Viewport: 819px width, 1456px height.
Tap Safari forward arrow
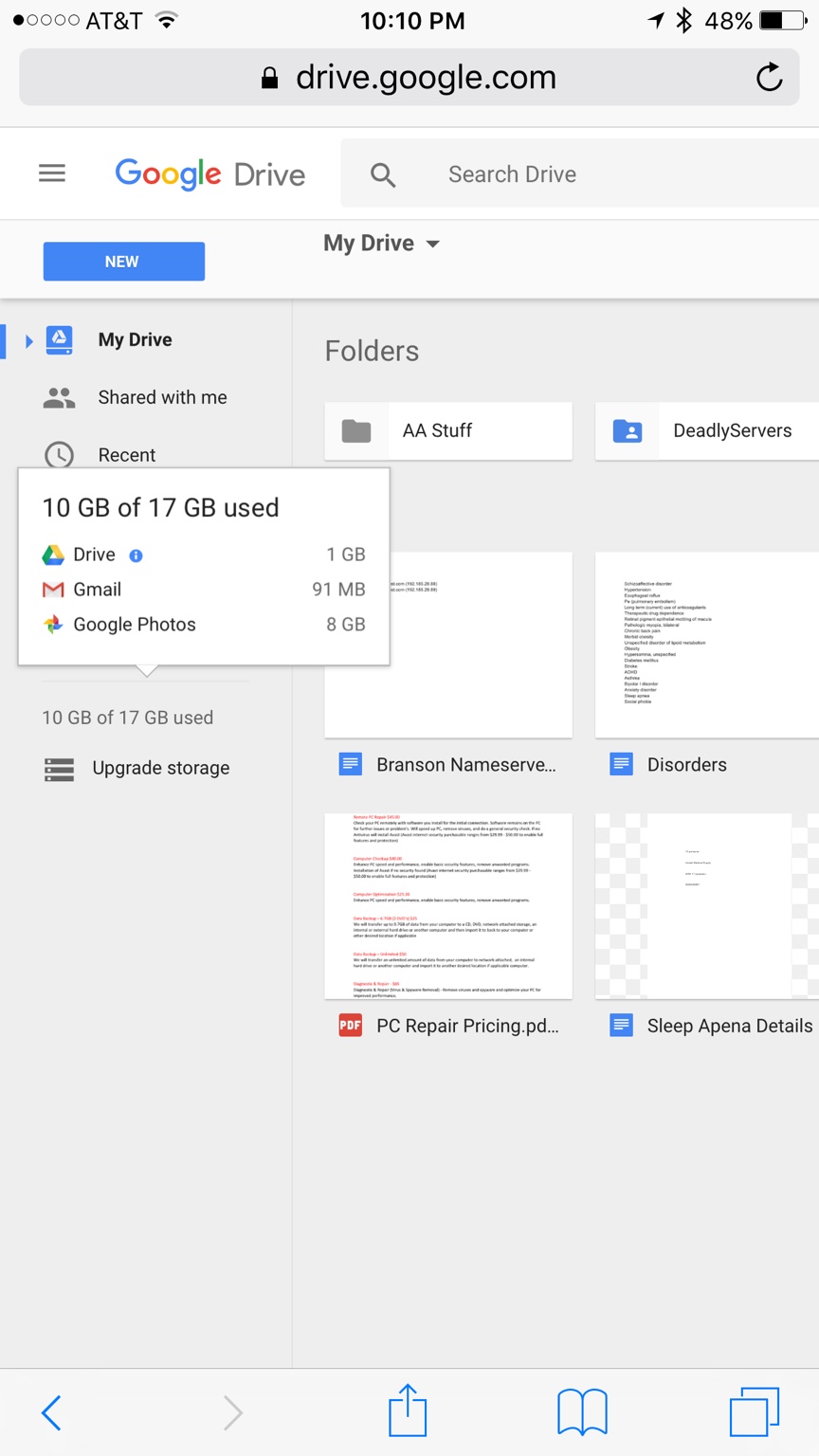tap(233, 1412)
